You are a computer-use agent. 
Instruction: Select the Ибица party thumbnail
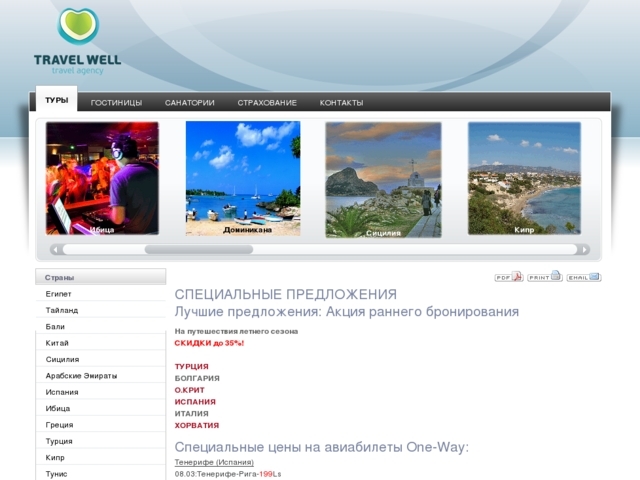[102, 178]
